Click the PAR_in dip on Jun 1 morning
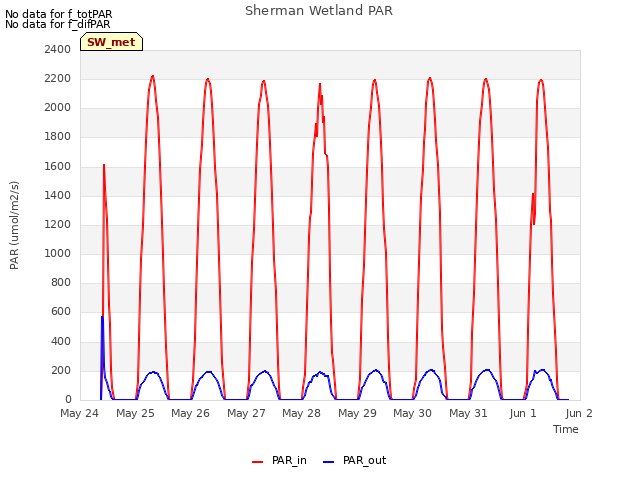 (x=534, y=224)
